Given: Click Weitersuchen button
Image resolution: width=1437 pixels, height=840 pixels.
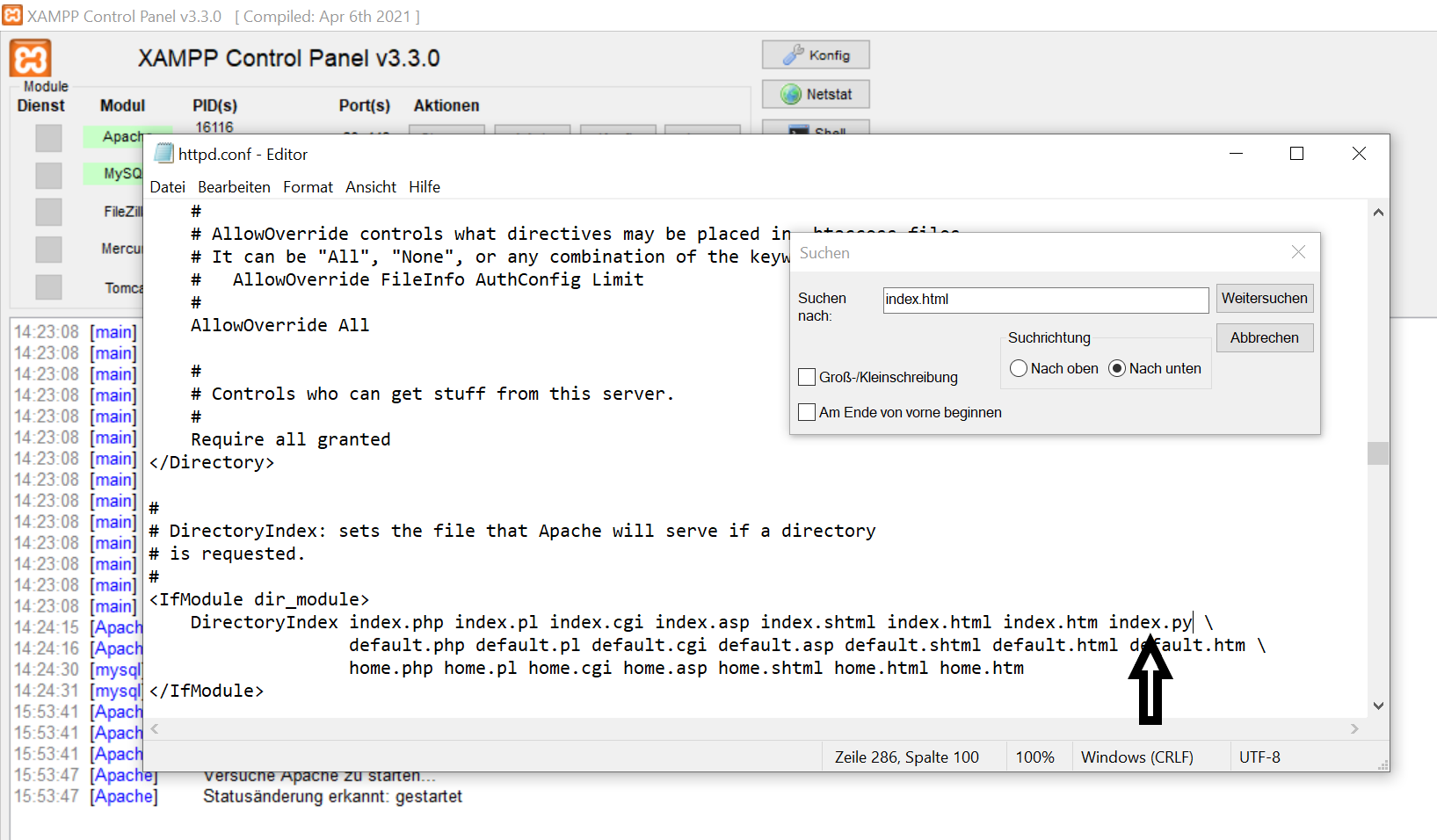Looking at the screenshot, I should 1265,298.
